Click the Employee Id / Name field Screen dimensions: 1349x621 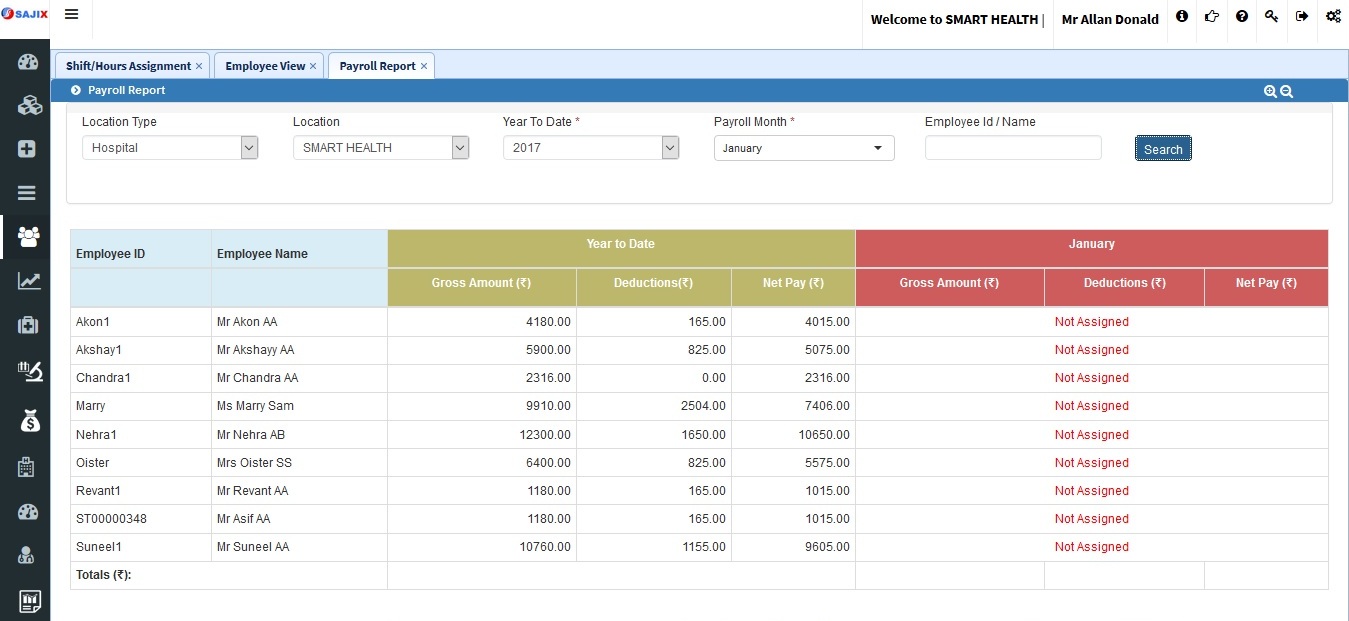point(1012,148)
